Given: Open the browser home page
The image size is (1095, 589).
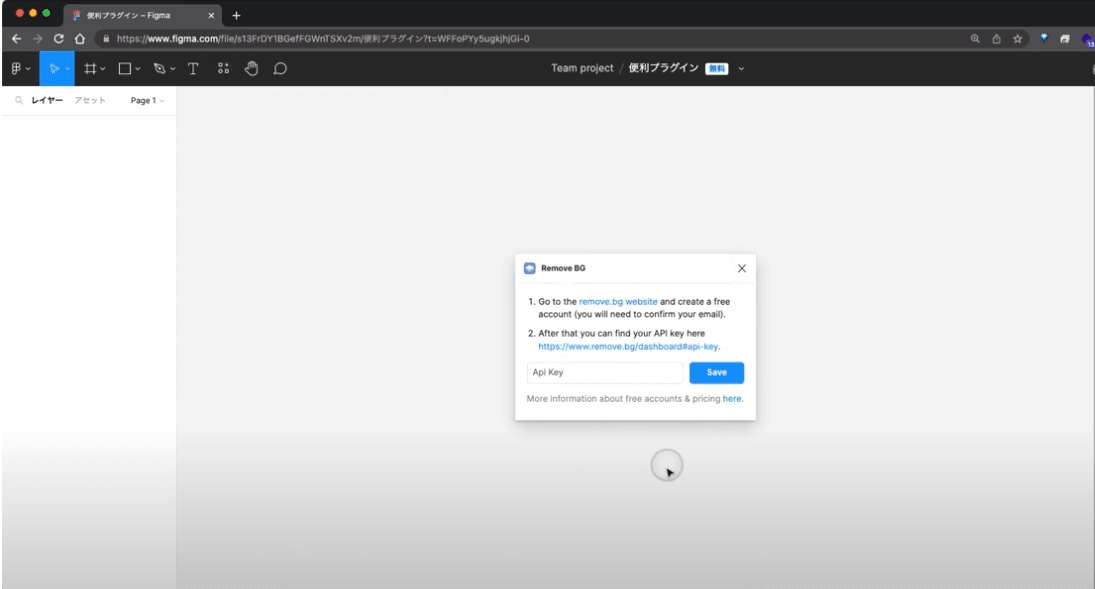Looking at the screenshot, I should [x=80, y=38].
